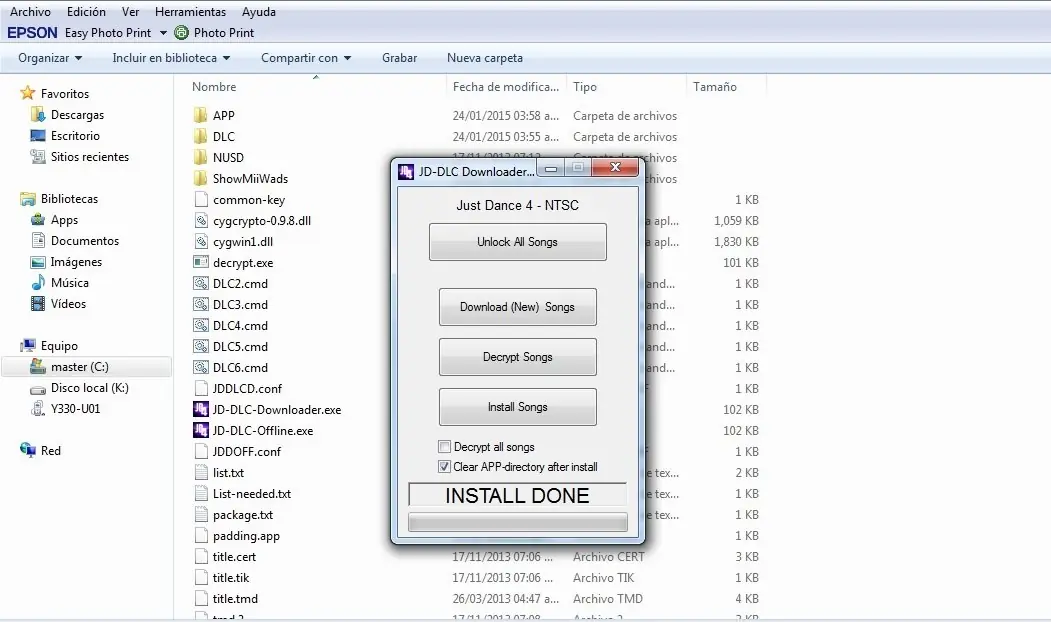Open the Incluir en biblioteca dropdown
The height and width of the screenshot is (622, 1051).
[x=171, y=58]
